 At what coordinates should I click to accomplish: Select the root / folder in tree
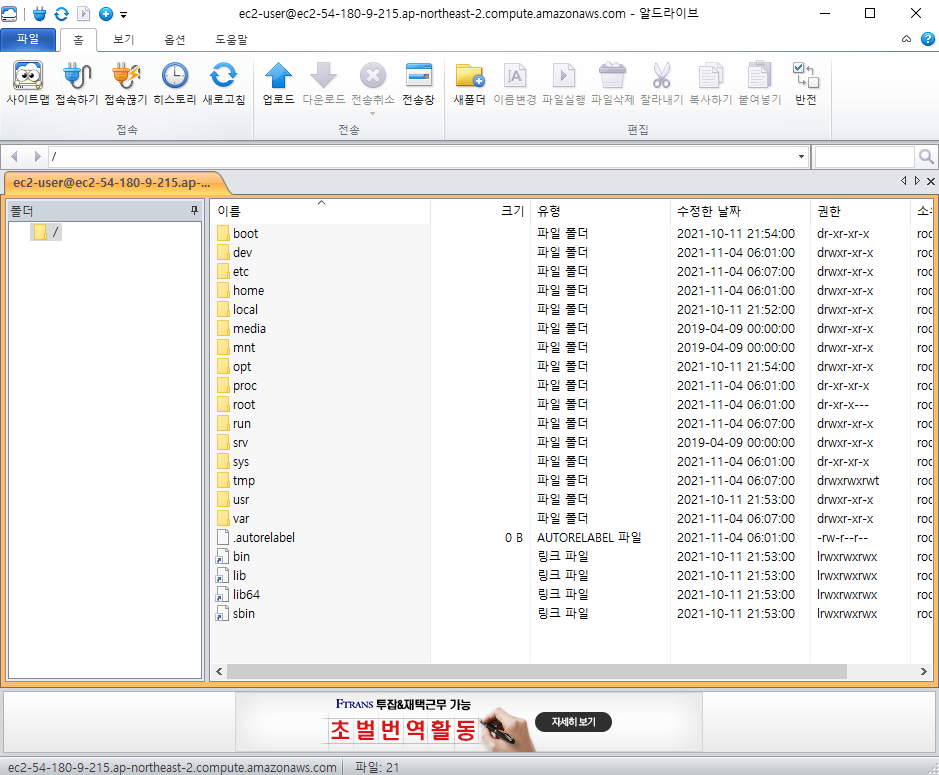coord(47,232)
